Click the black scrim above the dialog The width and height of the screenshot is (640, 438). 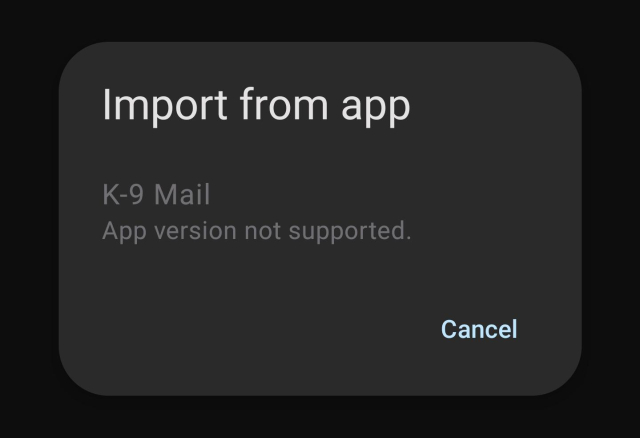click(x=320, y=20)
